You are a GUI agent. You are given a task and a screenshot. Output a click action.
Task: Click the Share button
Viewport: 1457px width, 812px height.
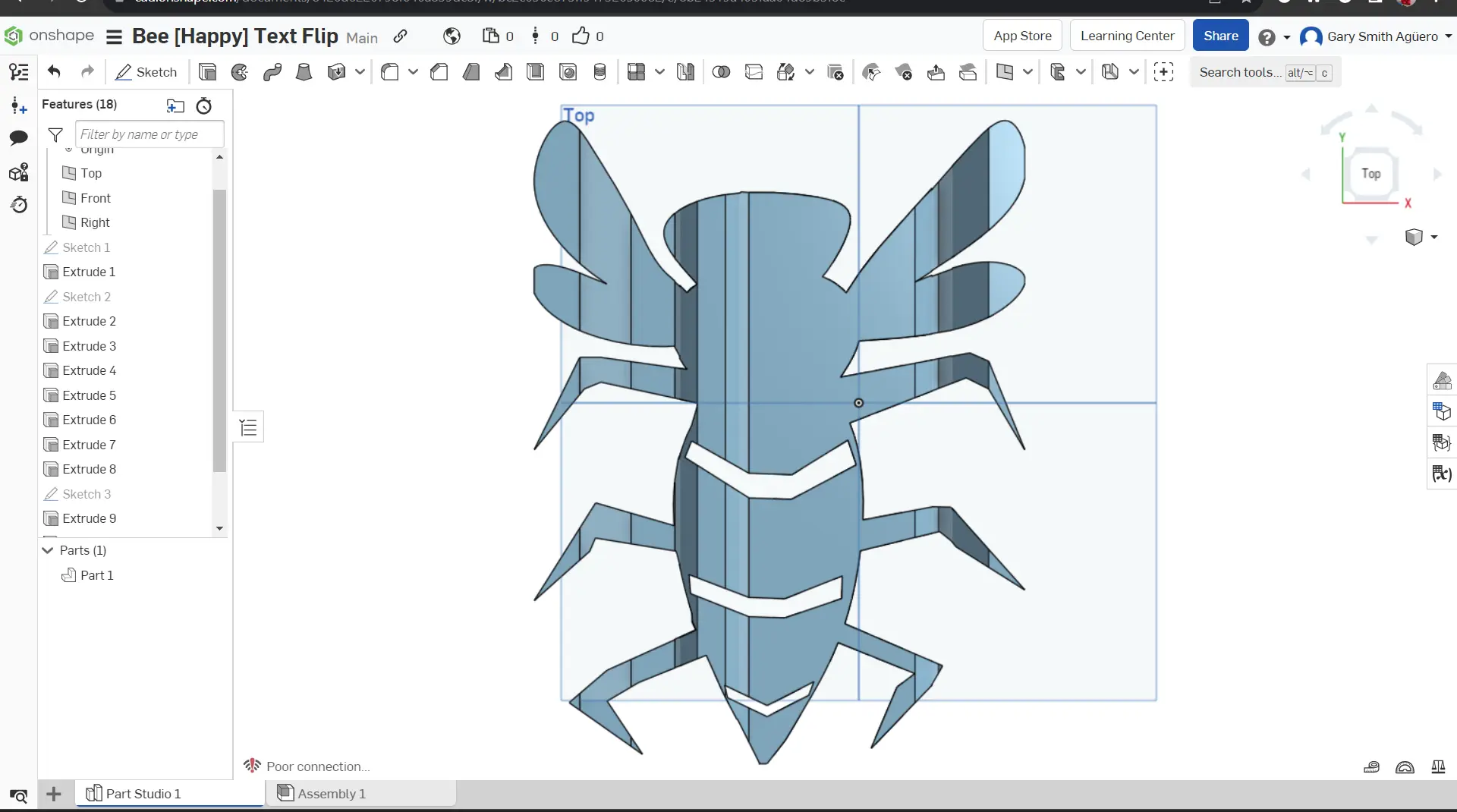click(1221, 35)
